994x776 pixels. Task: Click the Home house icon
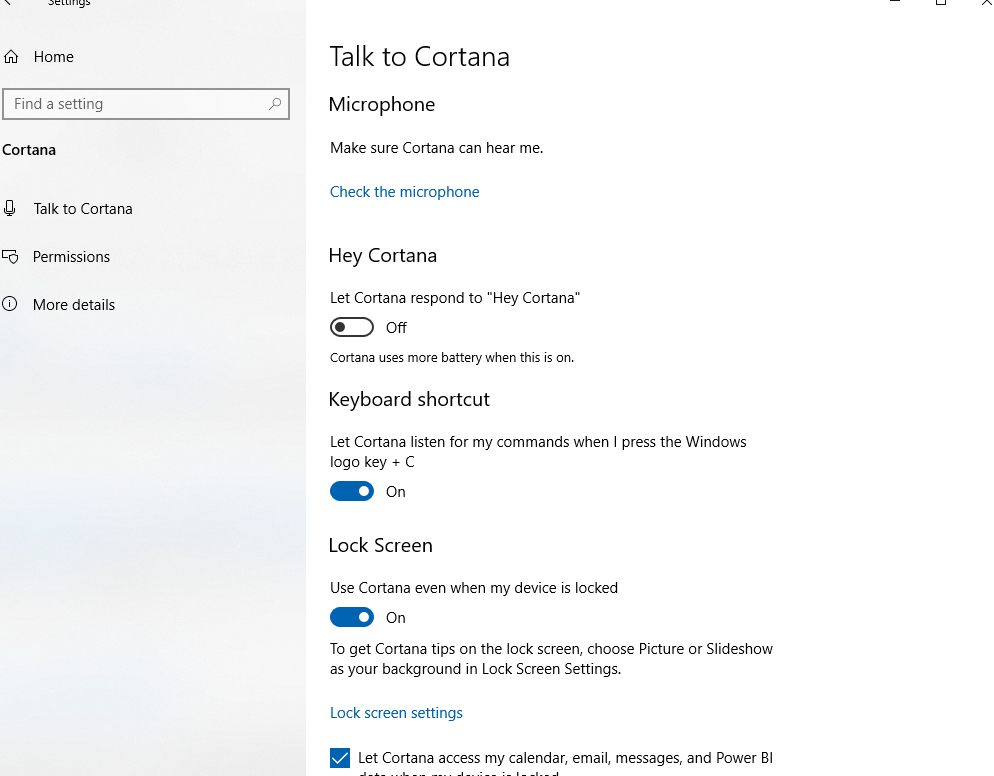coord(11,57)
